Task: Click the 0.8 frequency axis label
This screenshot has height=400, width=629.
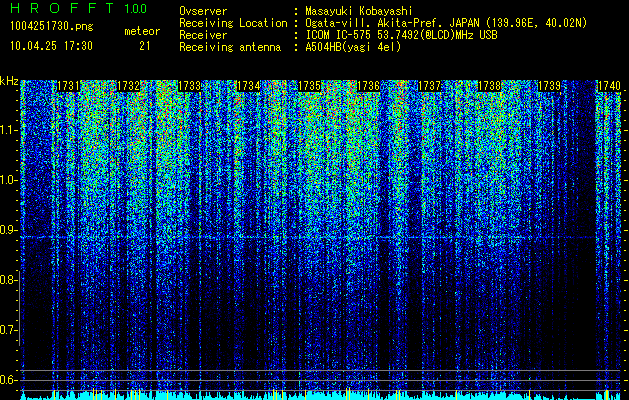Action: [8, 280]
